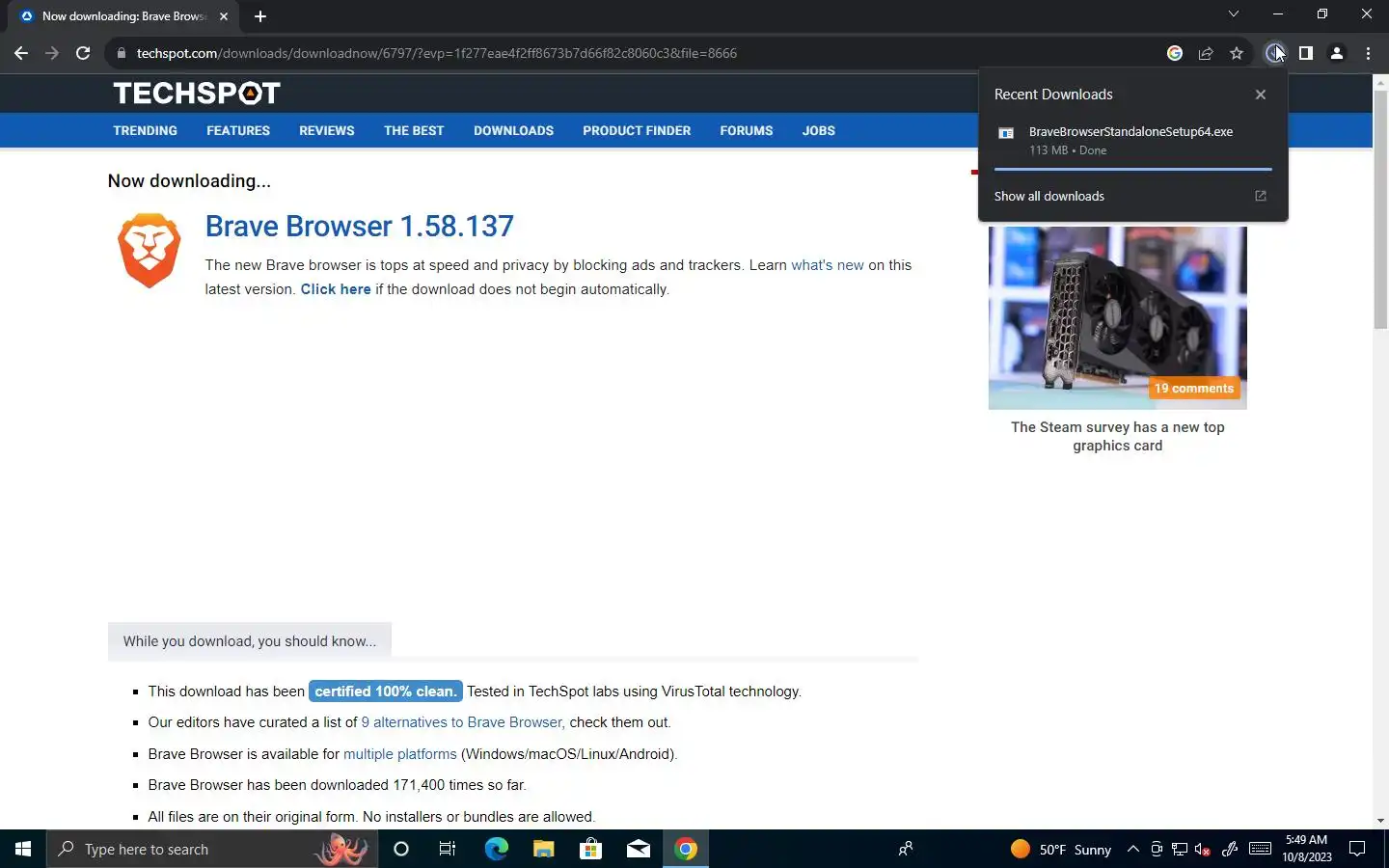The width and height of the screenshot is (1389, 868).
Task: Open network settings tray icon
Action: [x=1180, y=849]
